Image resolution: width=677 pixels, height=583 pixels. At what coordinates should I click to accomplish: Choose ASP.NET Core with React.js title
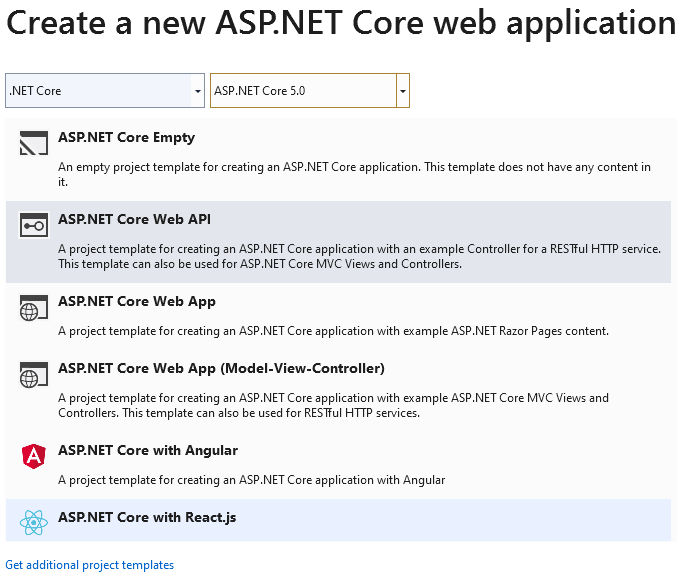[x=147, y=517]
